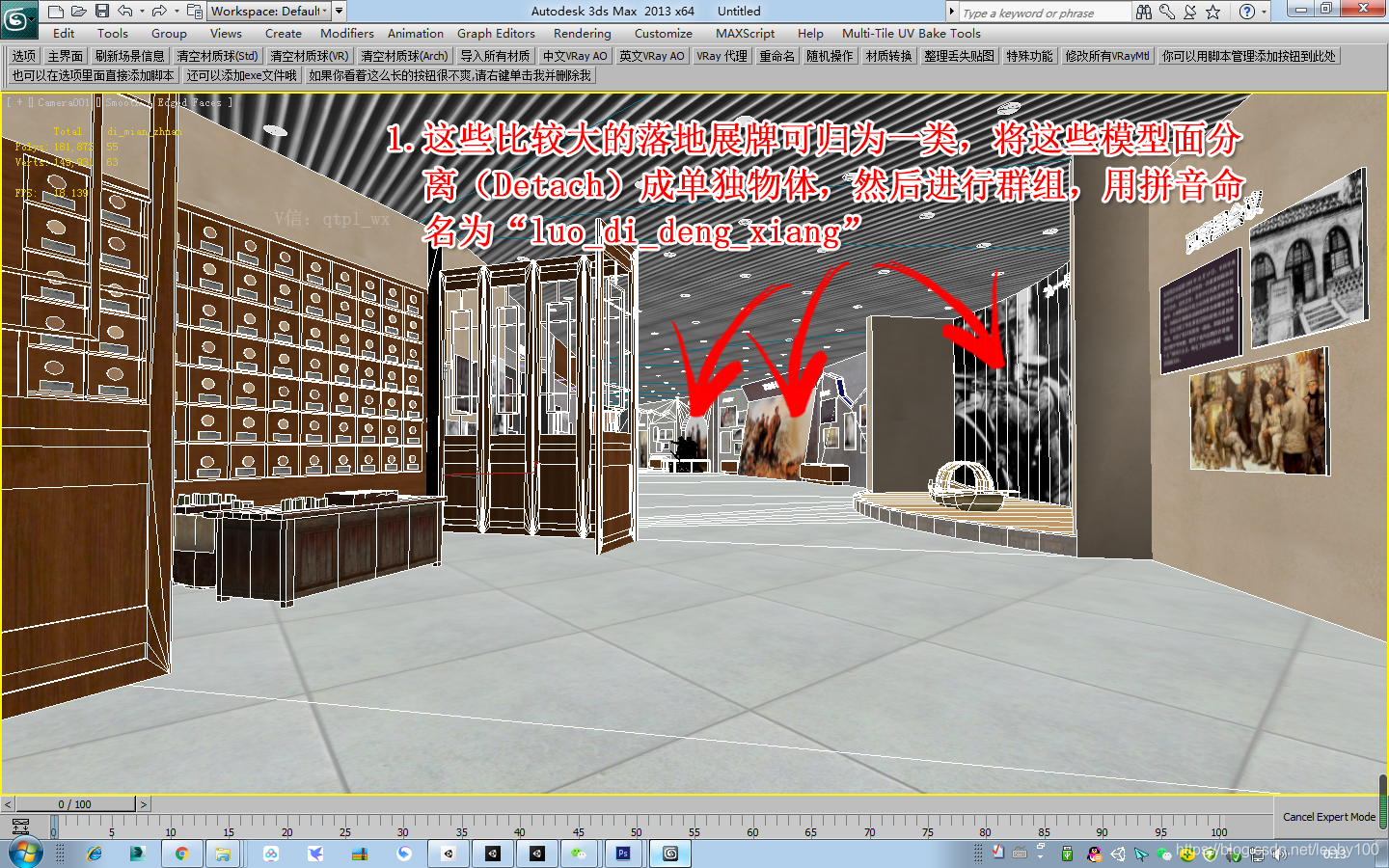Click the 特殊功能 button
1389x868 pixels.
pyautogui.click(x=1030, y=56)
